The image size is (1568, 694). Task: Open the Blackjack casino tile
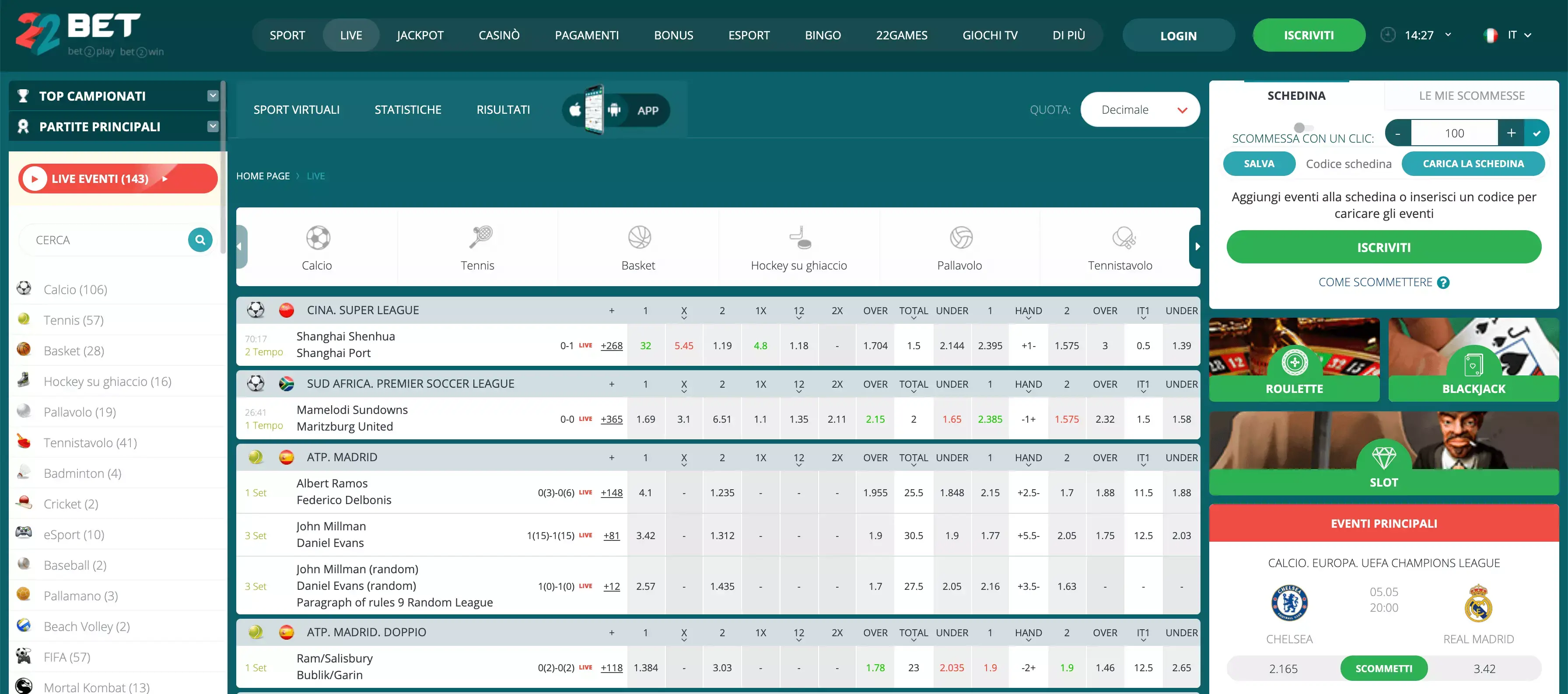(1473, 360)
